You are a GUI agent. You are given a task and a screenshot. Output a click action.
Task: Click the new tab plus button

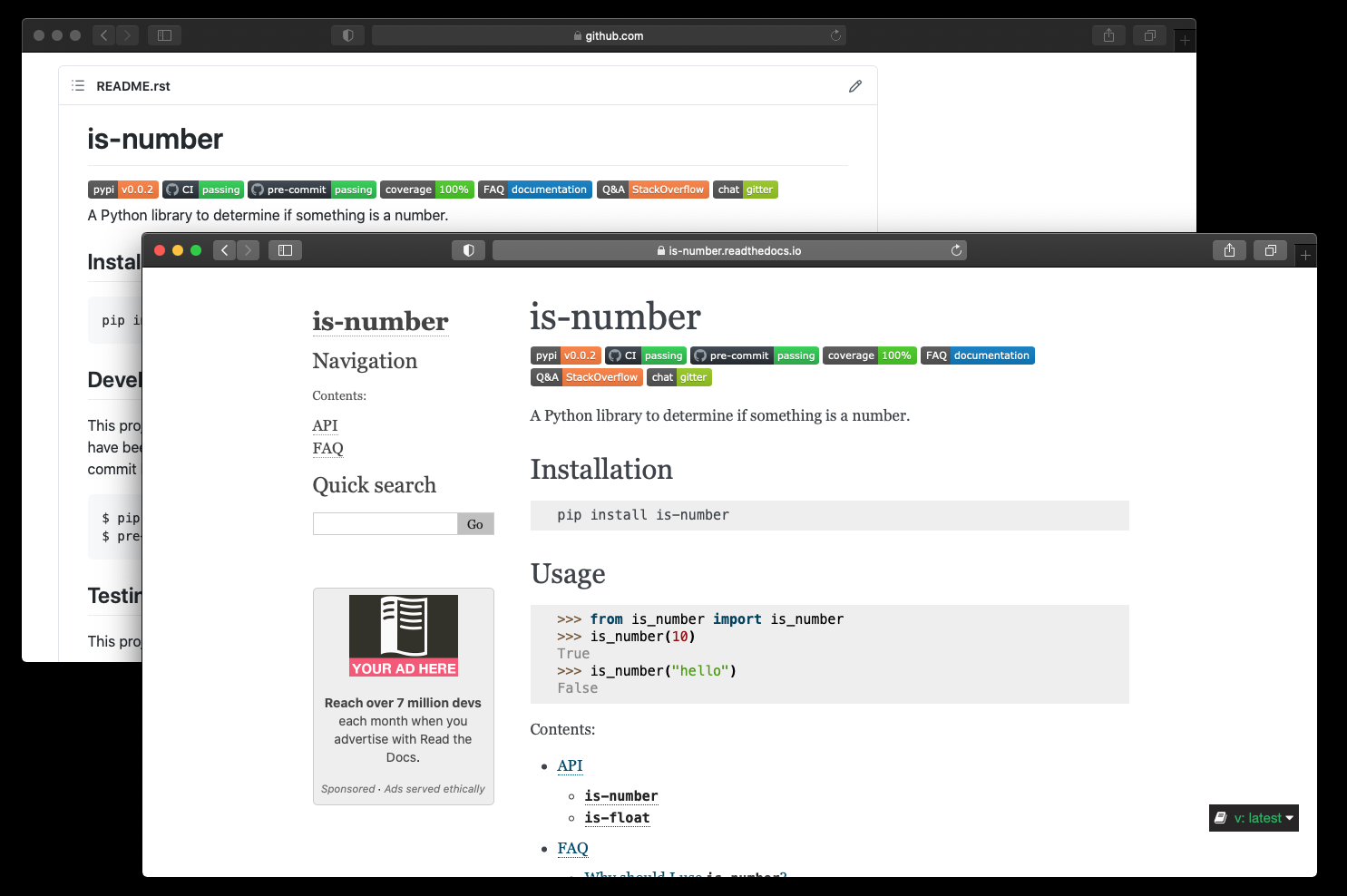pos(1306,253)
